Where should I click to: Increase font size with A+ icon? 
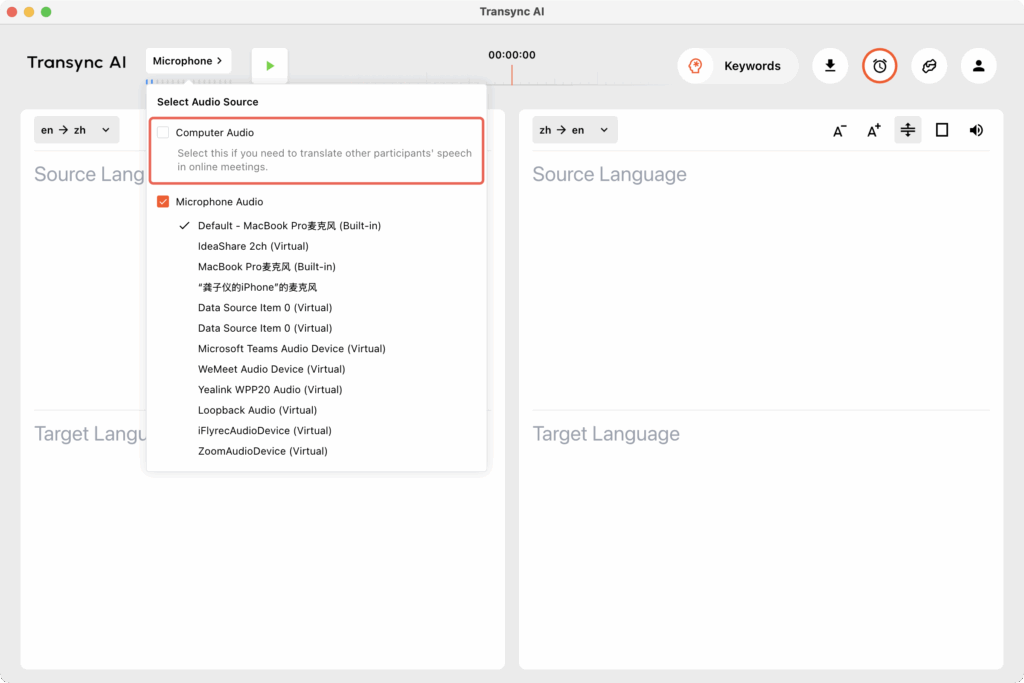874,130
